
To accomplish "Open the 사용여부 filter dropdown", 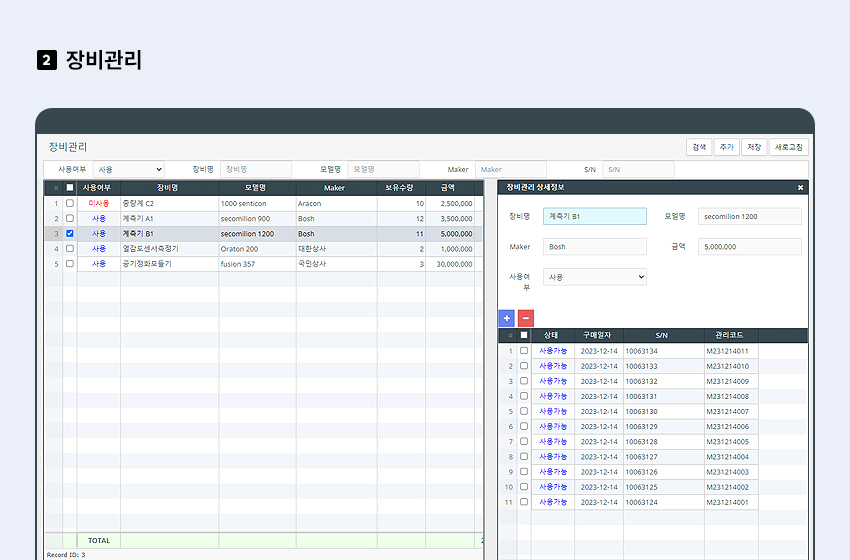I will pyautogui.click(x=129, y=170).
